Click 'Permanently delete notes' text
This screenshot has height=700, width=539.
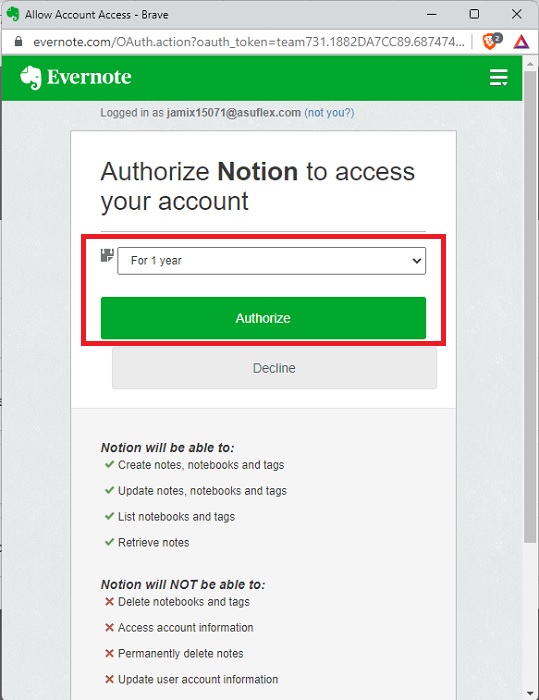tap(181, 653)
